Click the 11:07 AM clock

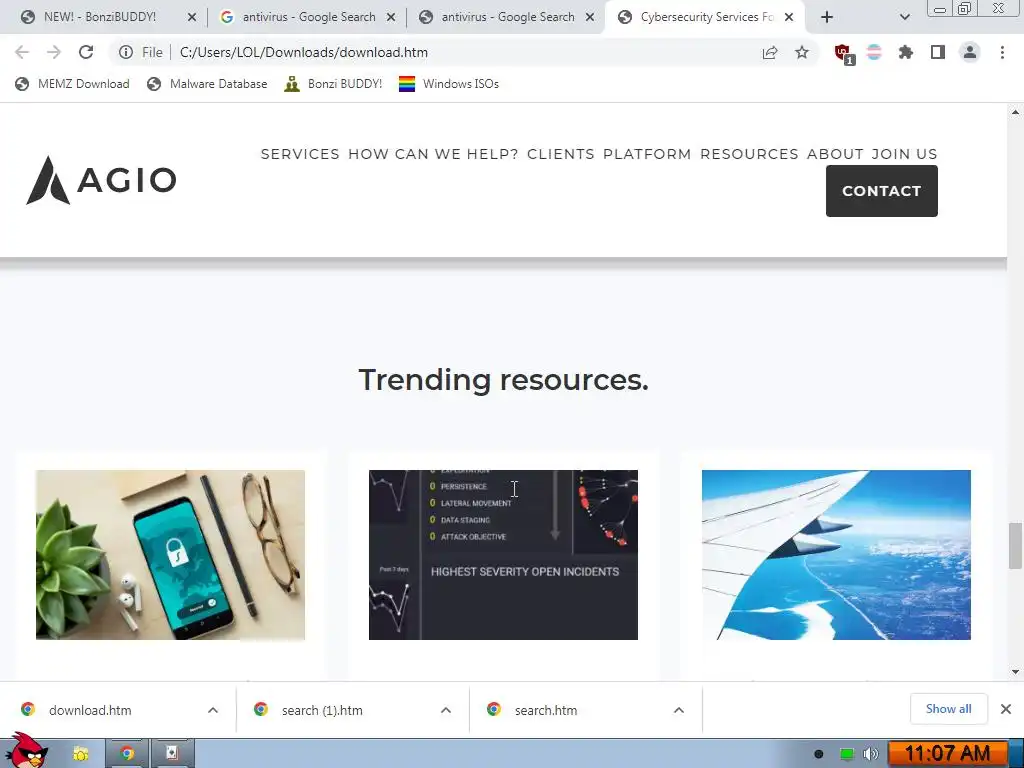tap(948, 754)
